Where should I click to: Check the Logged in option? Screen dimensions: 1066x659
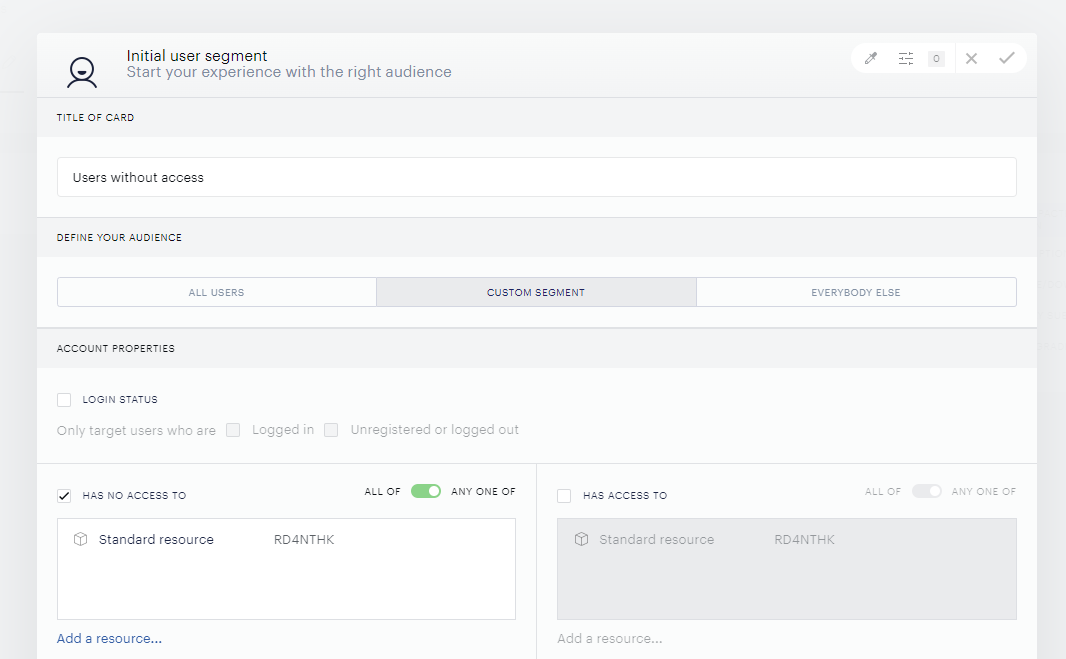pyautogui.click(x=233, y=430)
